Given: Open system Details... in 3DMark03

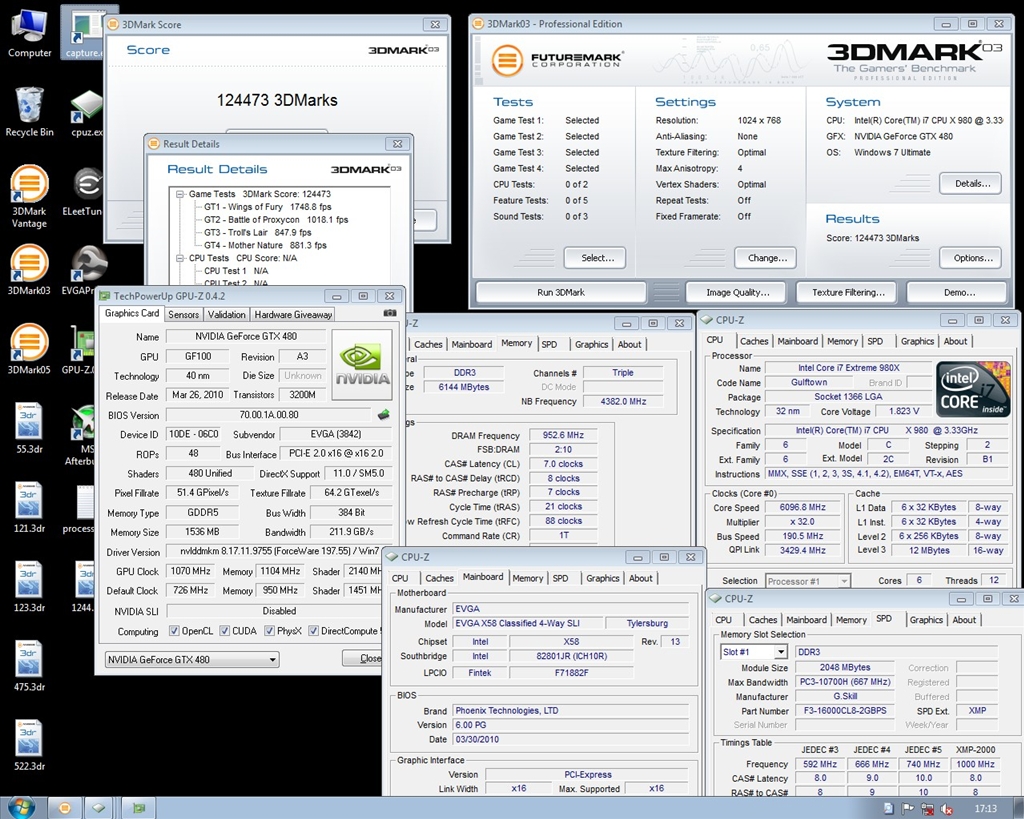Looking at the screenshot, I should [972, 184].
